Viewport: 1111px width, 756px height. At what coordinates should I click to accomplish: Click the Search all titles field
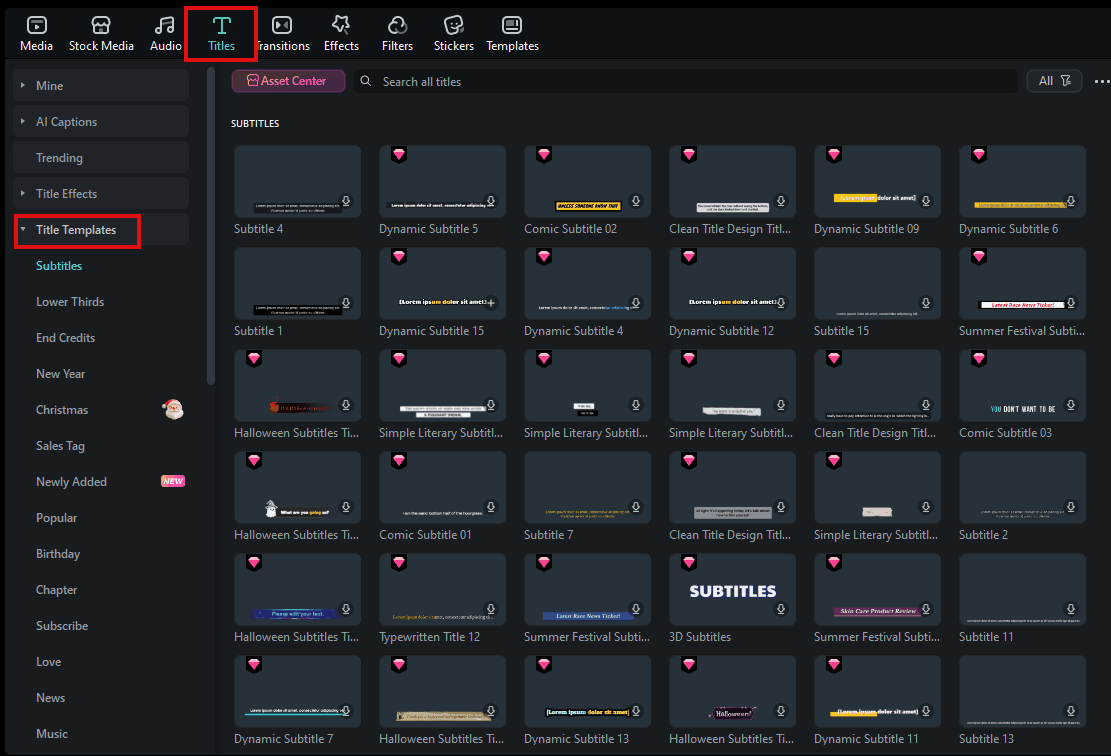685,81
